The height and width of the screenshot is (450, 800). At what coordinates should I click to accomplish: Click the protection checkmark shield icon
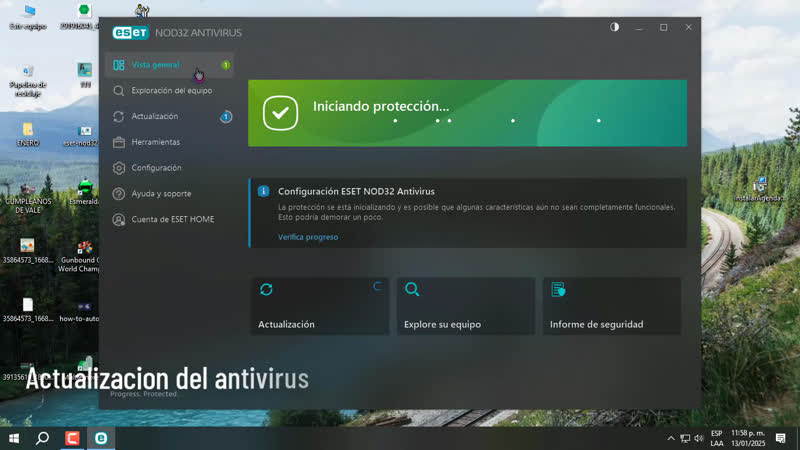click(280, 113)
